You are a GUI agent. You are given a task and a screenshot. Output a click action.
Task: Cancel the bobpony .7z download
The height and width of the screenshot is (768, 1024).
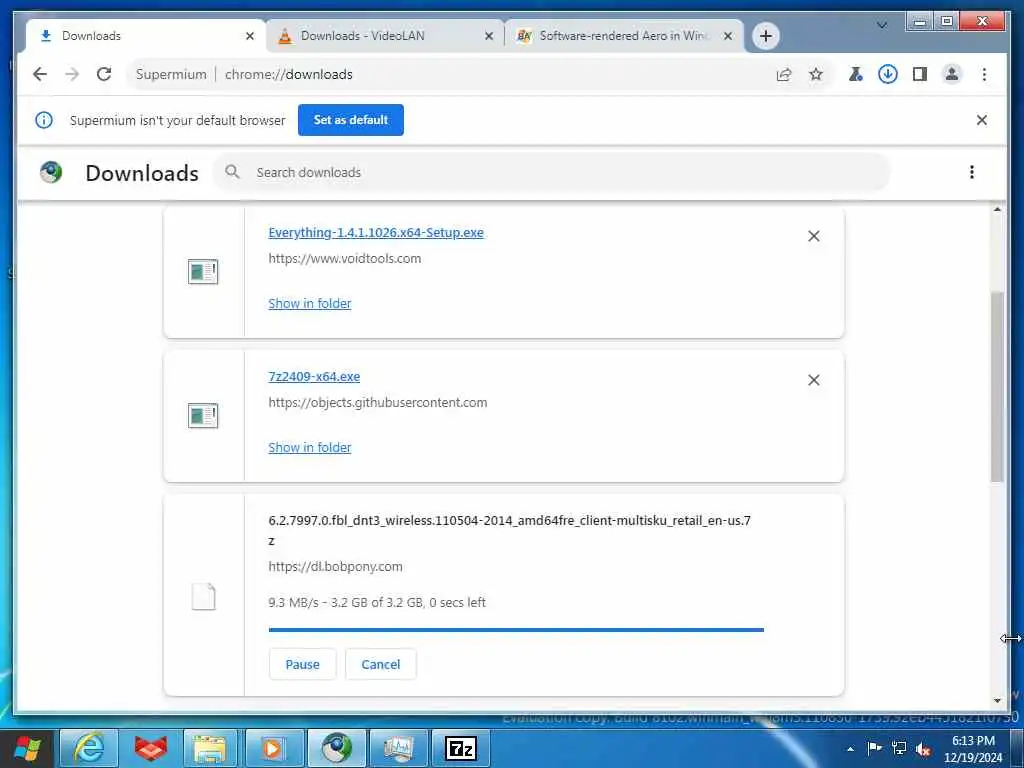[381, 664]
